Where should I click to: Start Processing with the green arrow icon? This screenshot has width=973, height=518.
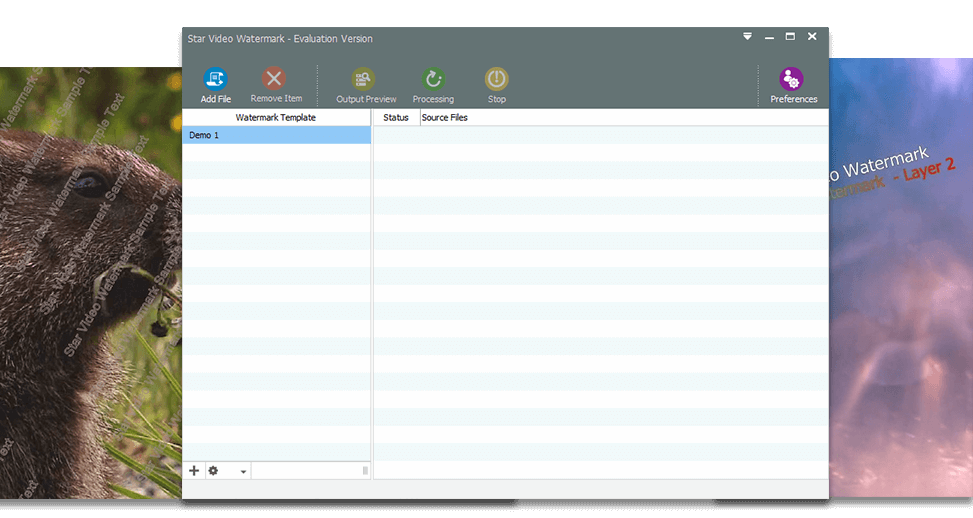tap(433, 79)
